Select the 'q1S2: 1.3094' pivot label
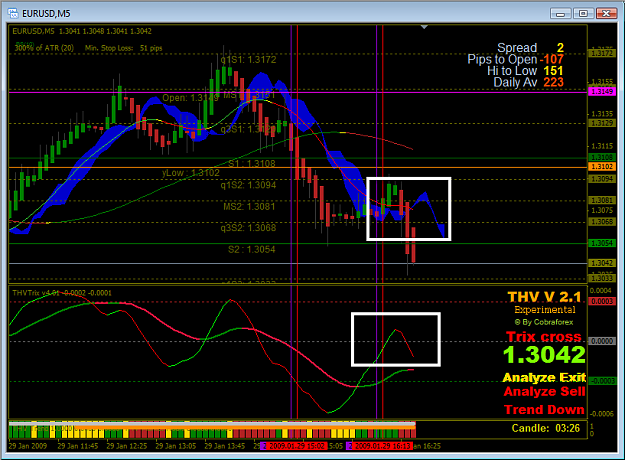 248,185
